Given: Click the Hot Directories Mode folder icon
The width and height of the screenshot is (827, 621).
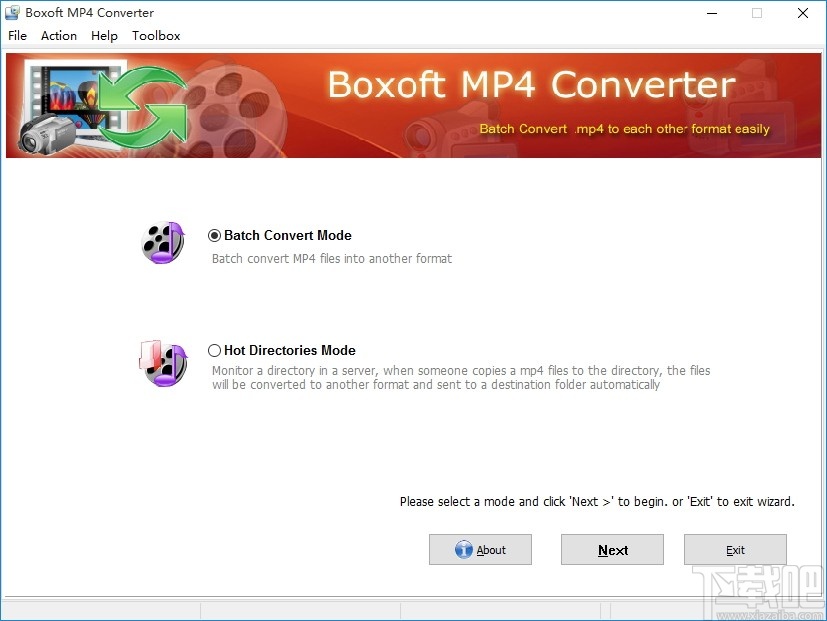Looking at the screenshot, I should pyautogui.click(x=162, y=363).
